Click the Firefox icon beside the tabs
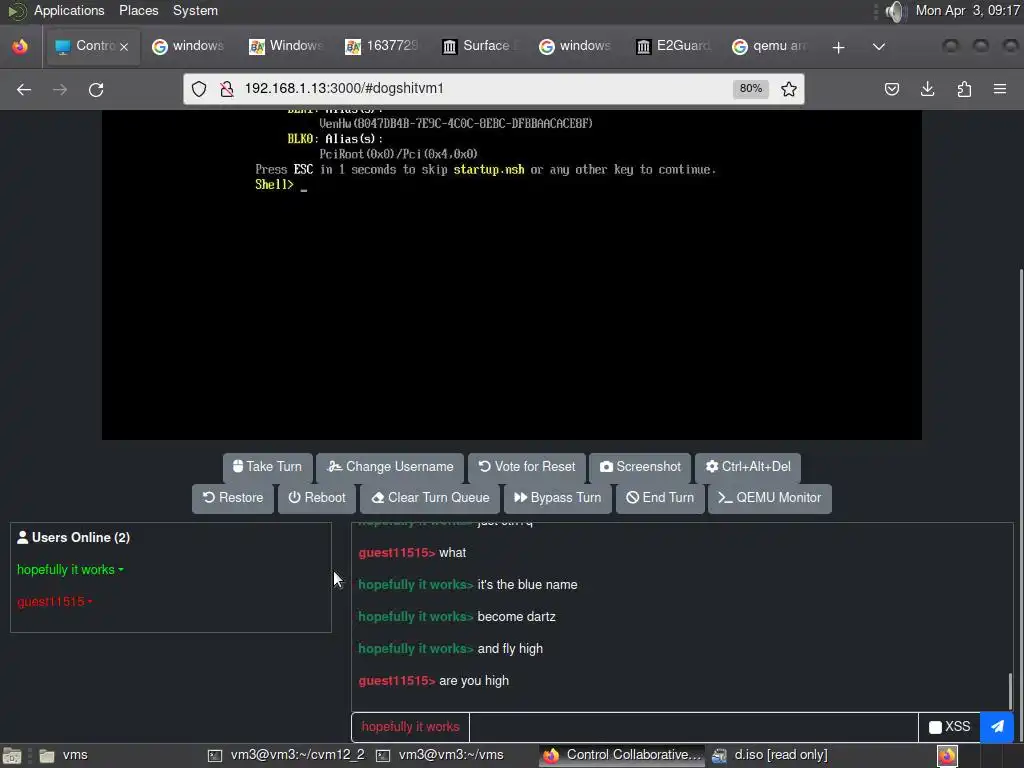Viewport: 1024px width, 768px height. pyautogui.click(x=20, y=46)
